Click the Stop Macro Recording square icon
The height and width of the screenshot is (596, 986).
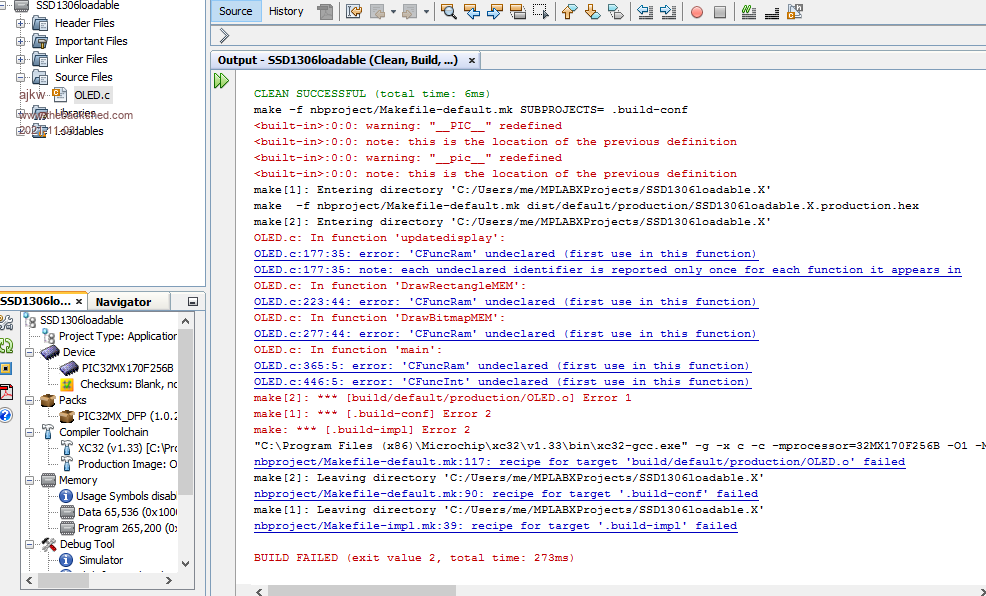720,12
